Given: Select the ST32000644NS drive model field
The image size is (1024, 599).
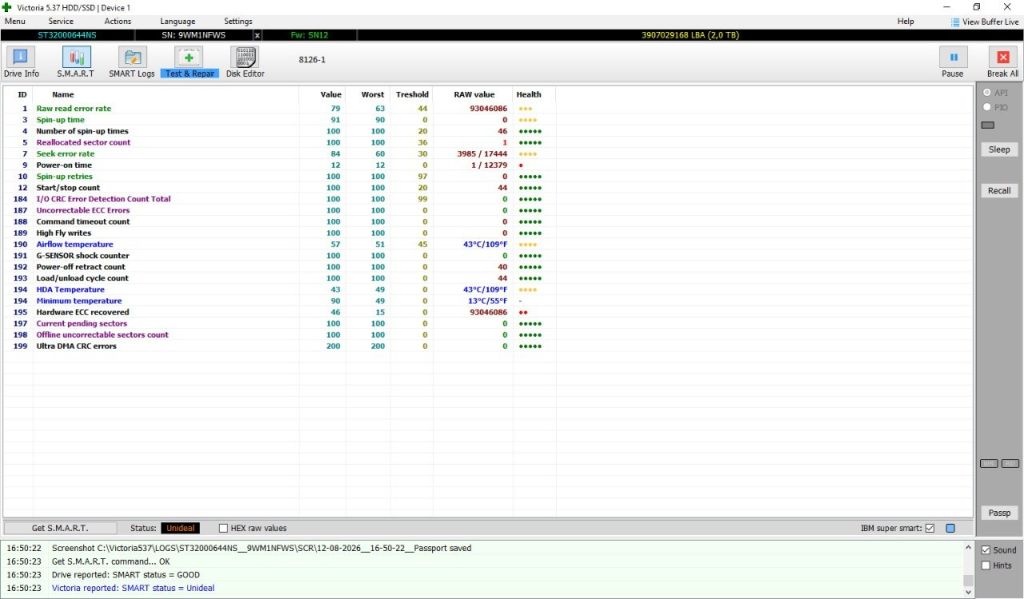Looking at the screenshot, I should click(x=67, y=35).
